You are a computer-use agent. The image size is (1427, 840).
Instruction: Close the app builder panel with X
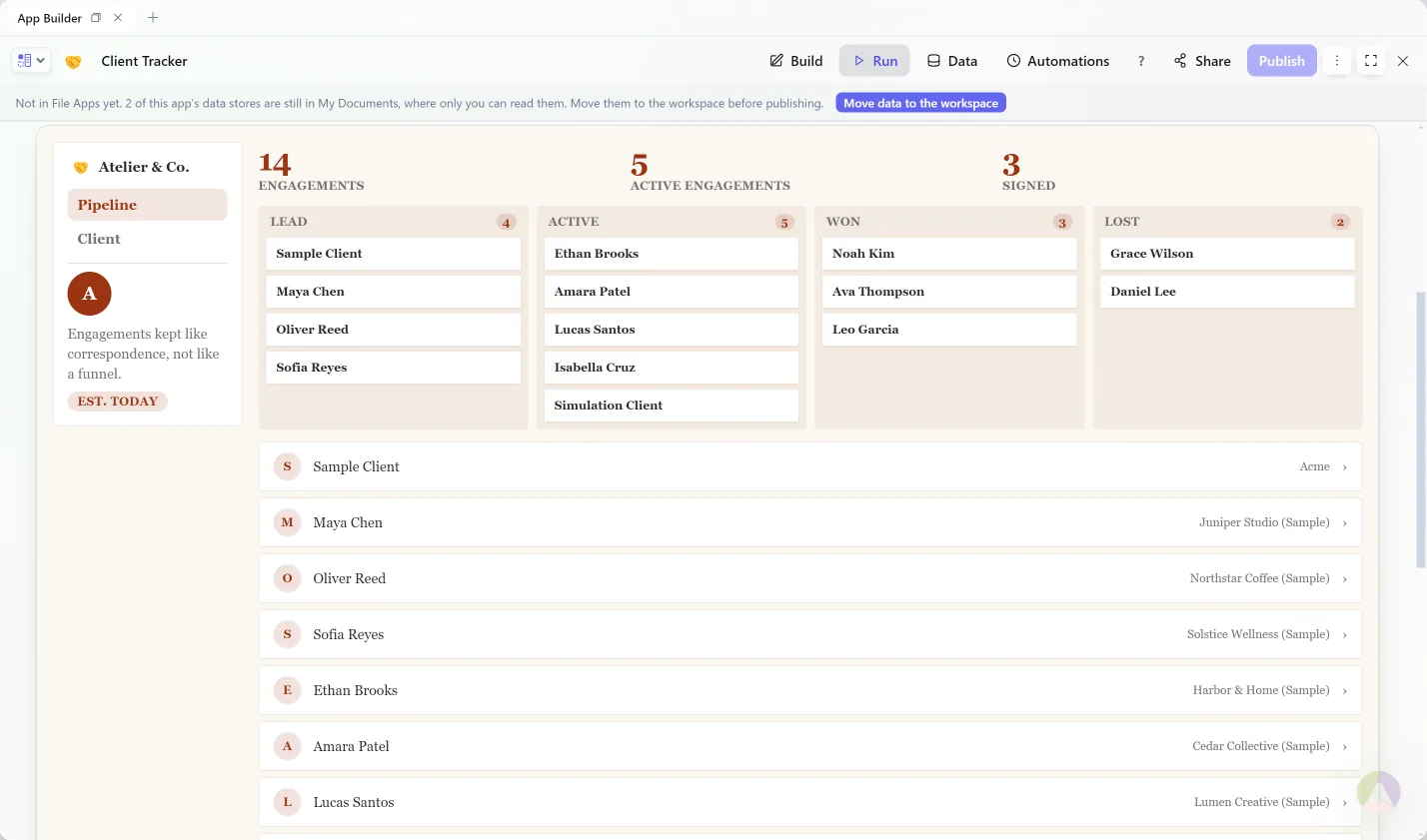click(x=1403, y=61)
